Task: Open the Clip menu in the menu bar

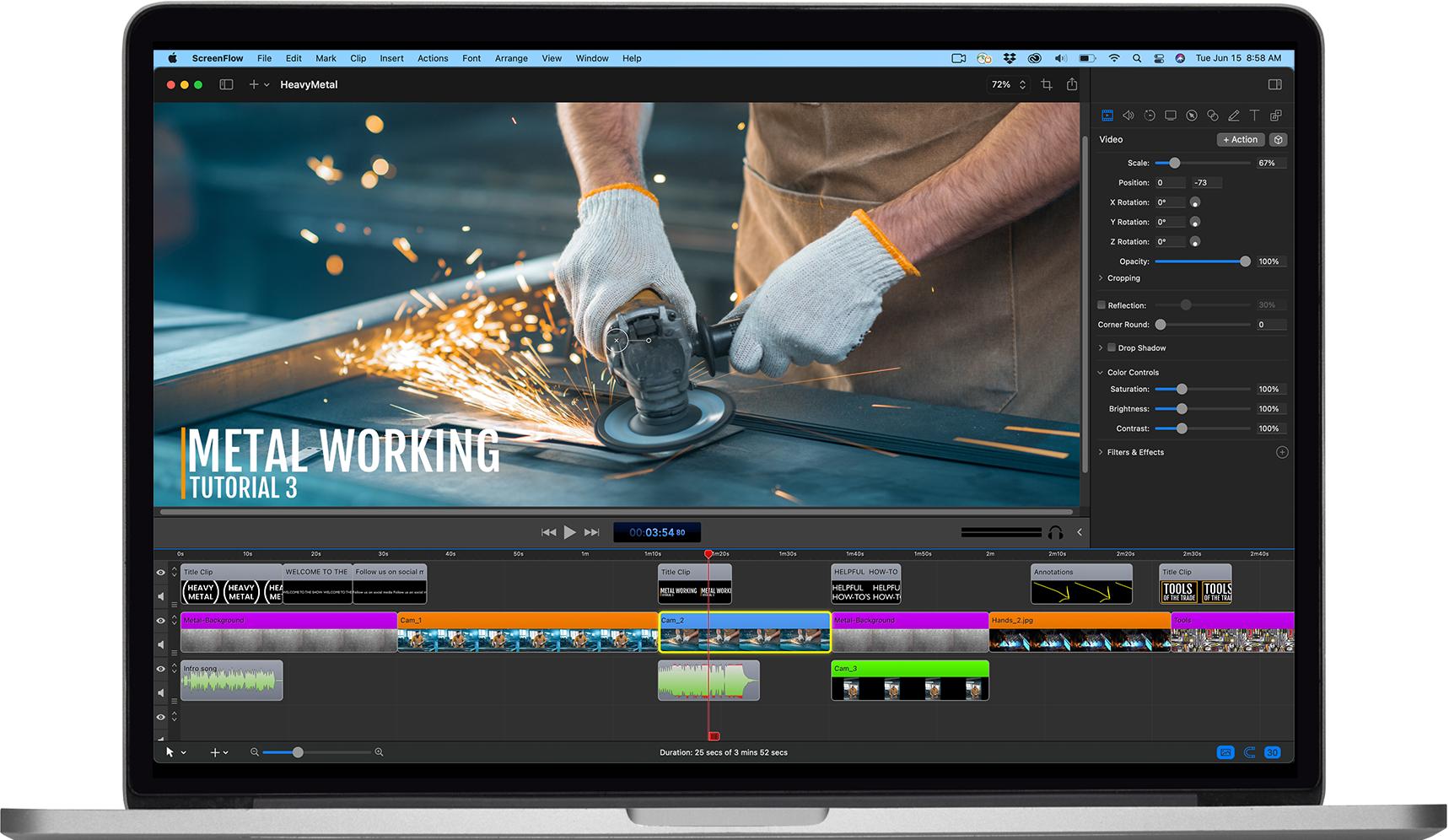Action: 358,58
